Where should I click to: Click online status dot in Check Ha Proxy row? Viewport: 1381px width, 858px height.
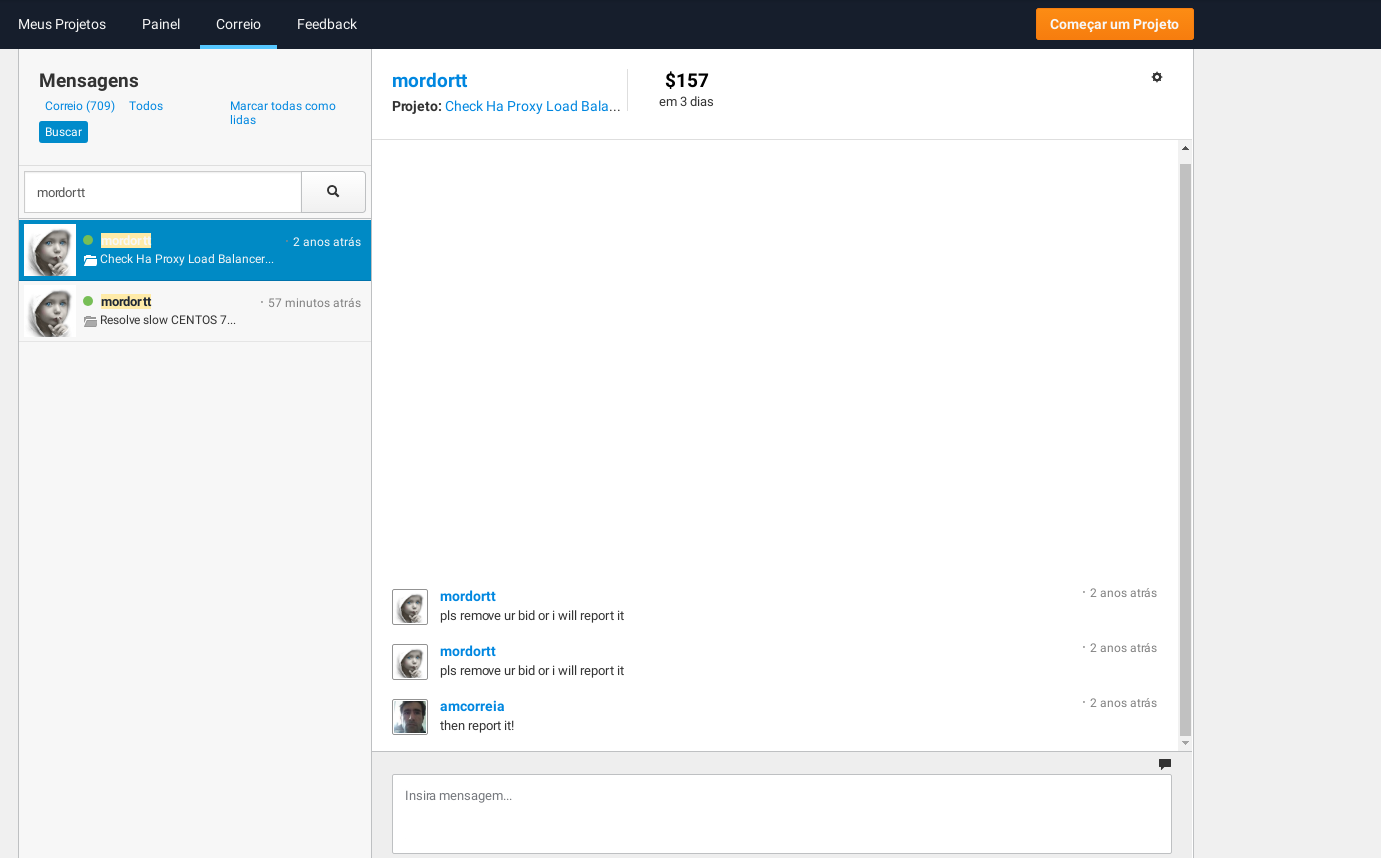(x=88, y=240)
